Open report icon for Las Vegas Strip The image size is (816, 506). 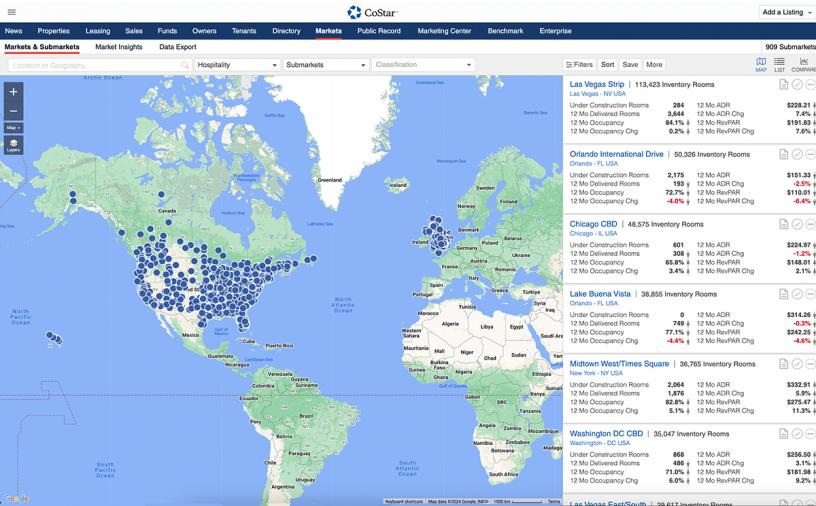[x=784, y=85]
